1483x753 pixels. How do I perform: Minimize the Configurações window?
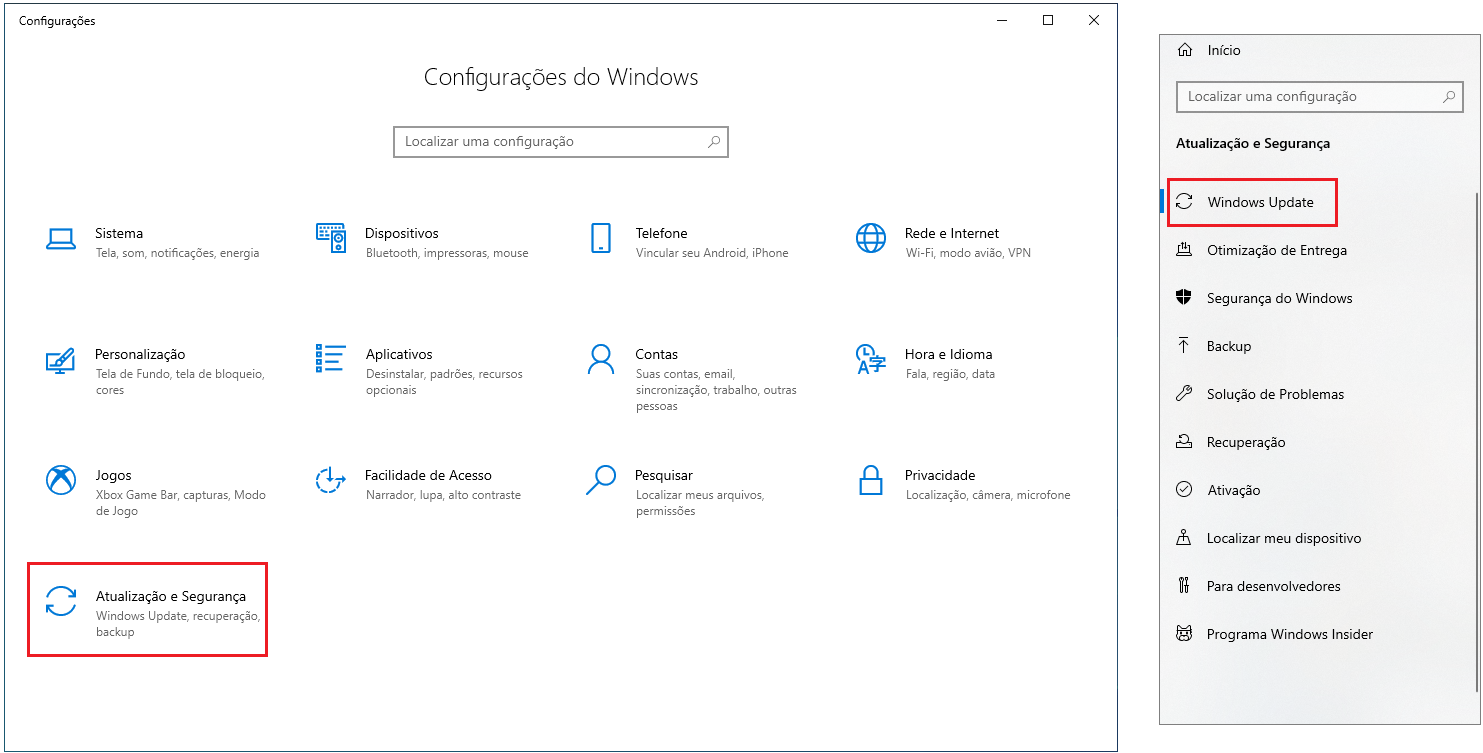point(1002,20)
